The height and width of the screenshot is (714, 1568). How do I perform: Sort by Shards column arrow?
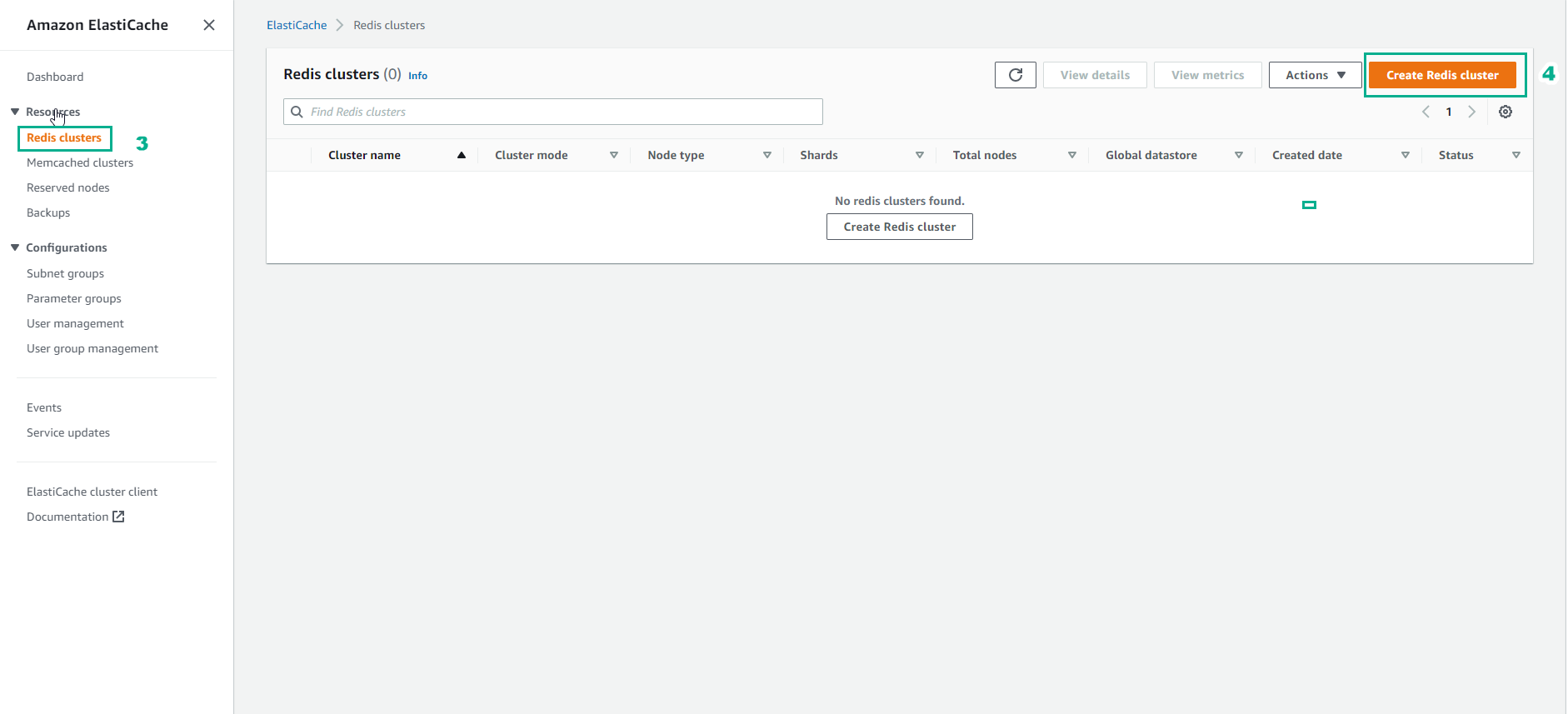click(920, 155)
